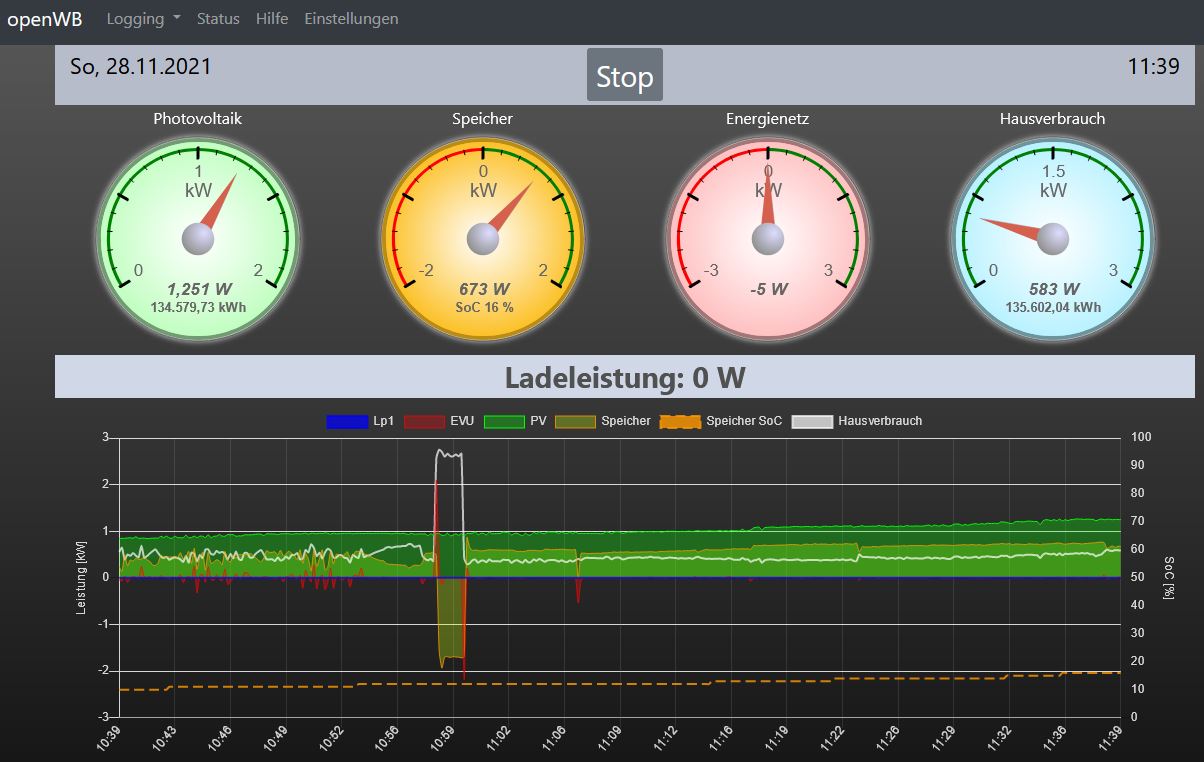This screenshot has height=762, width=1204.
Task: Toggle Lp1 series in chart legend
Action: [360, 421]
